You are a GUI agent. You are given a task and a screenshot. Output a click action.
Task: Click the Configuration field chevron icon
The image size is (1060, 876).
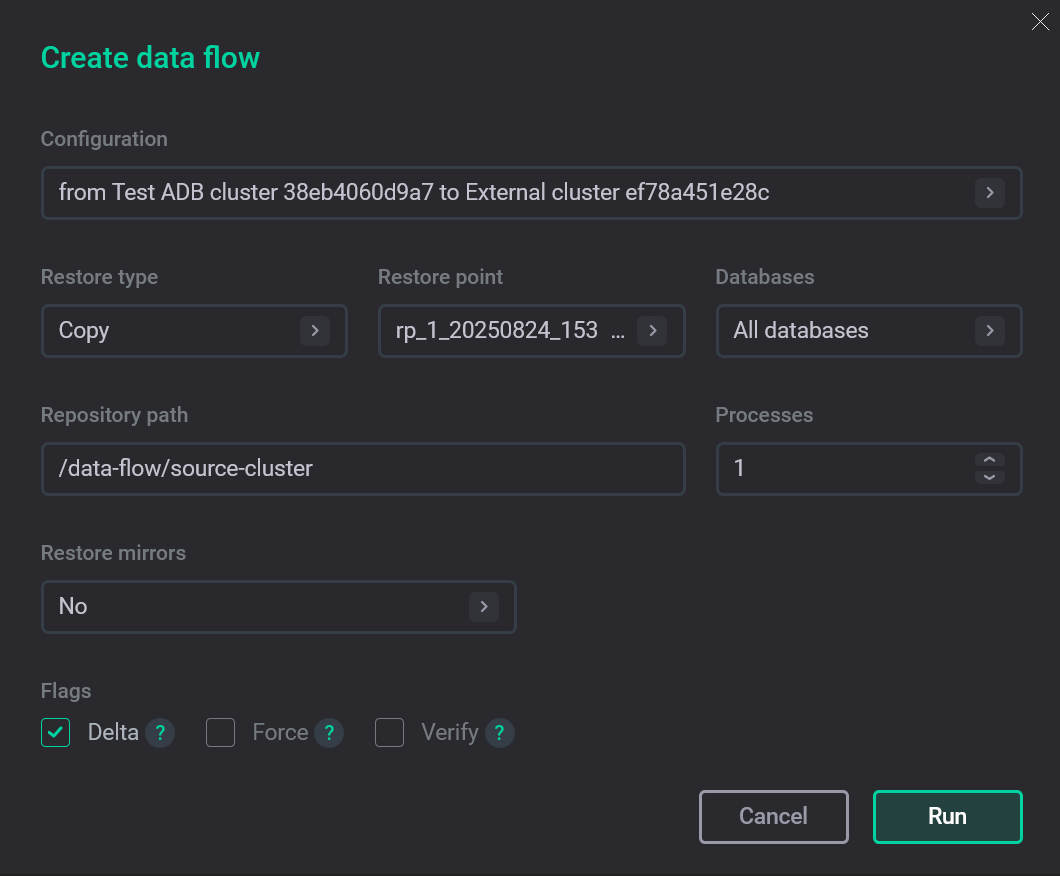pyautogui.click(x=989, y=192)
